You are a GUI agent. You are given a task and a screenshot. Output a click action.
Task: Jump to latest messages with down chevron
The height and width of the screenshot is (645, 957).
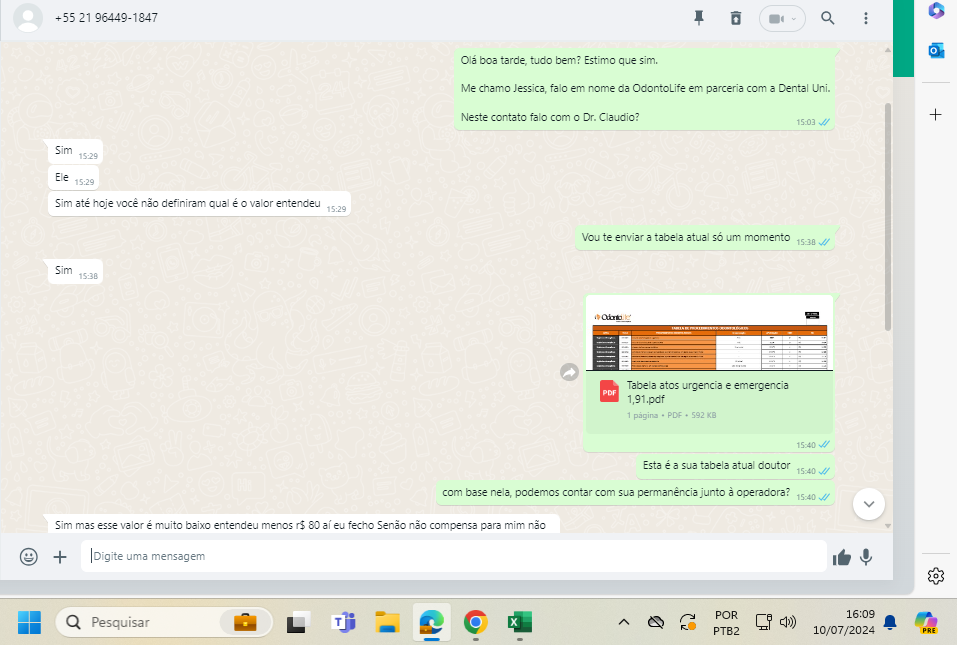point(869,504)
